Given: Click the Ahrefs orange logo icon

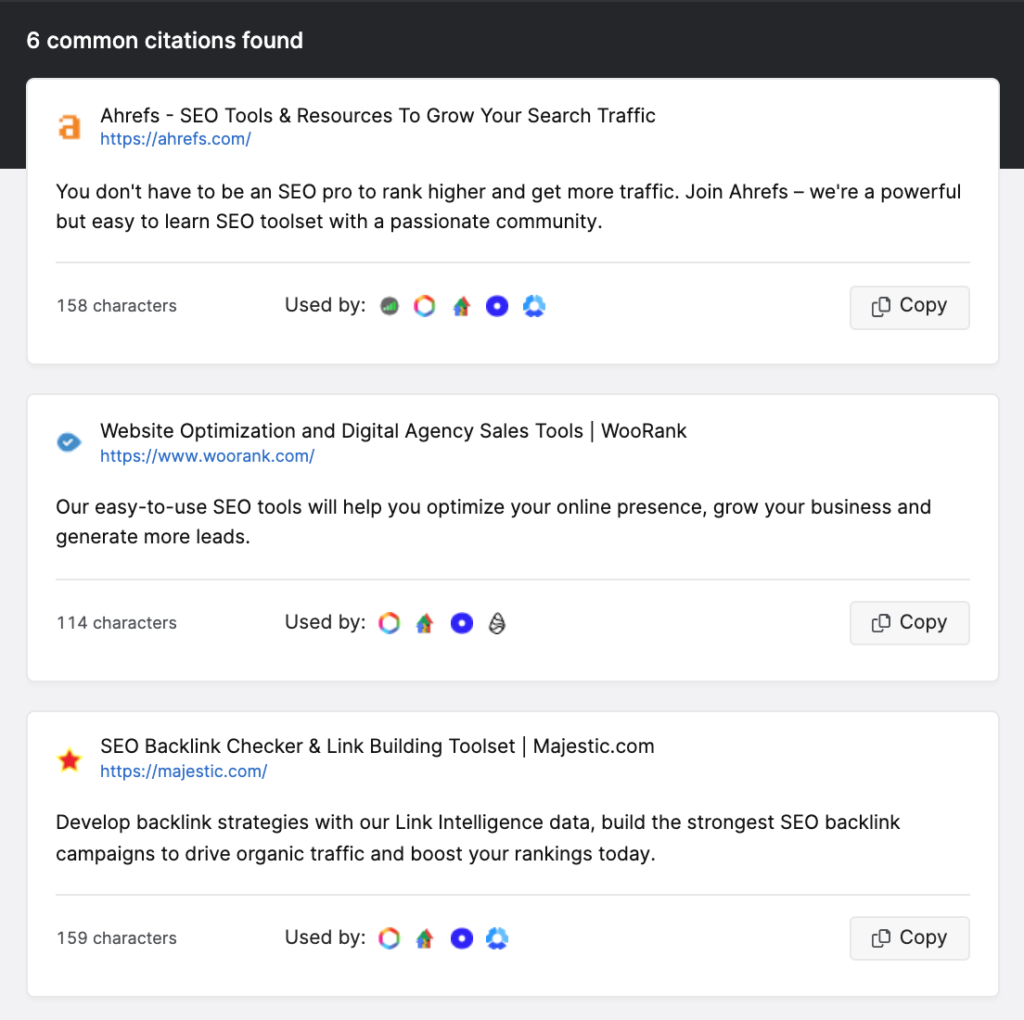Looking at the screenshot, I should click(x=69, y=127).
